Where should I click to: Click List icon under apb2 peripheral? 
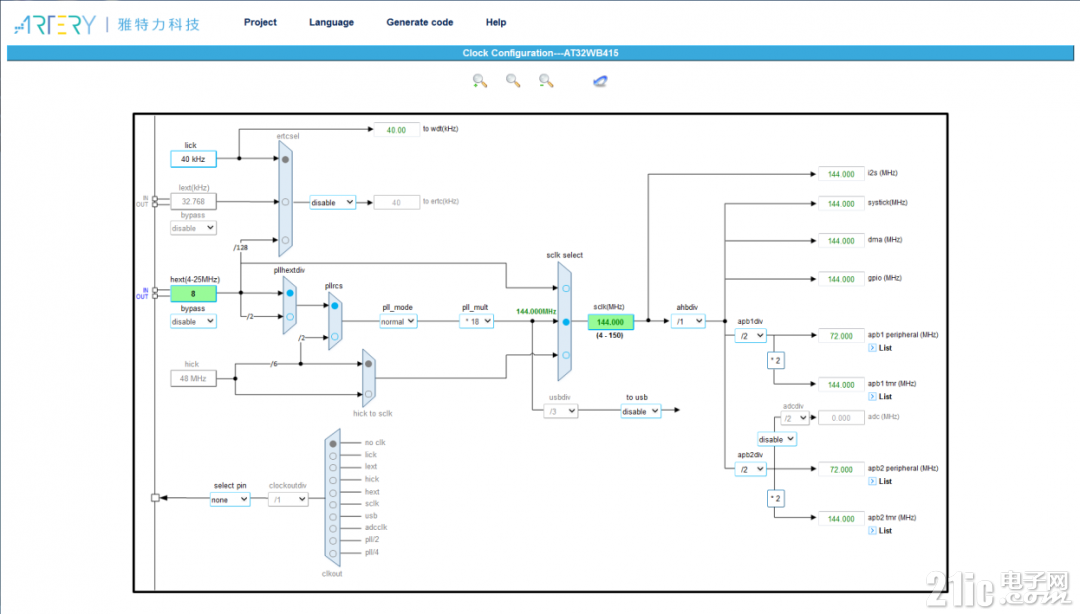pos(872,482)
